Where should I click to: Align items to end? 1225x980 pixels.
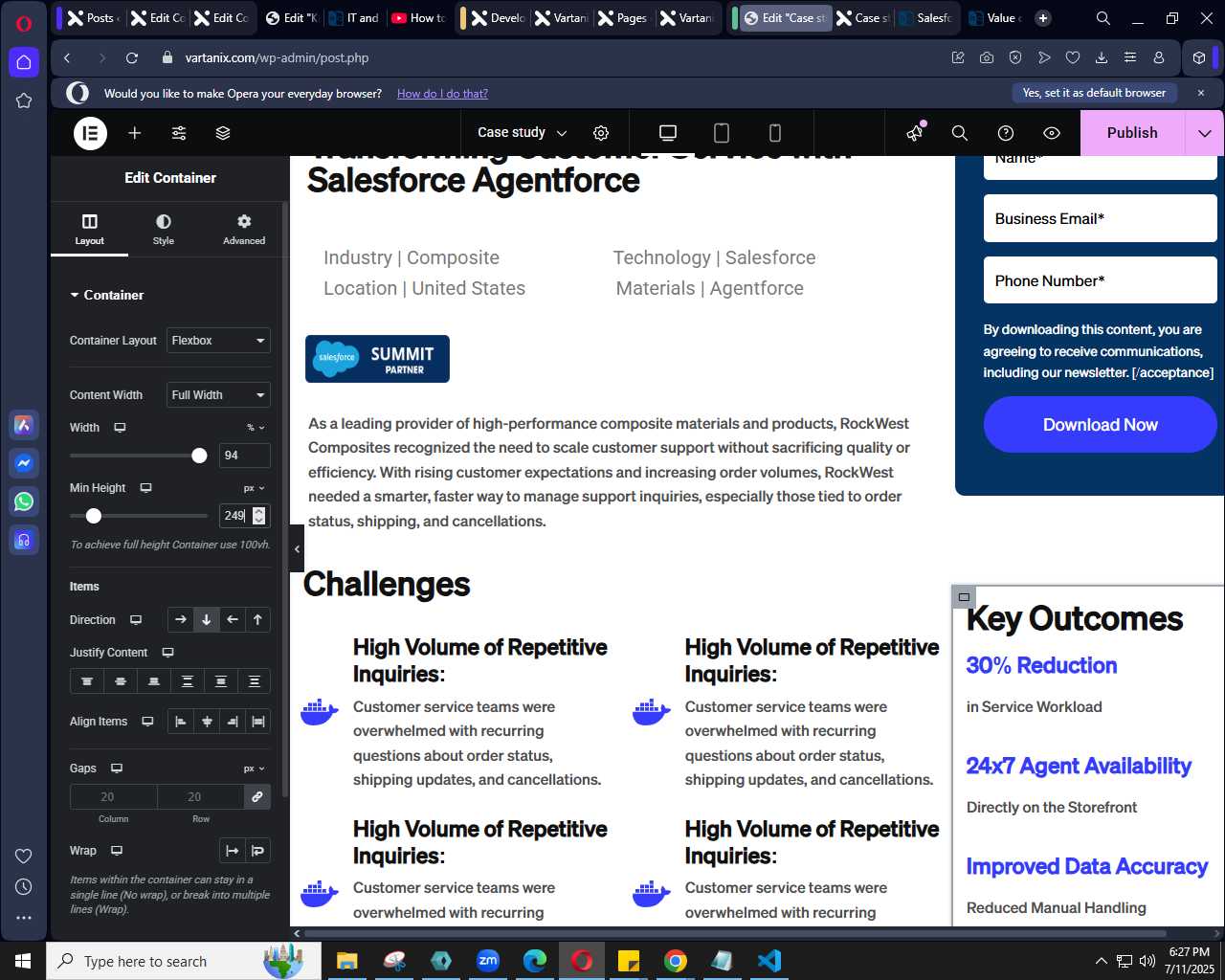[x=233, y=722]
